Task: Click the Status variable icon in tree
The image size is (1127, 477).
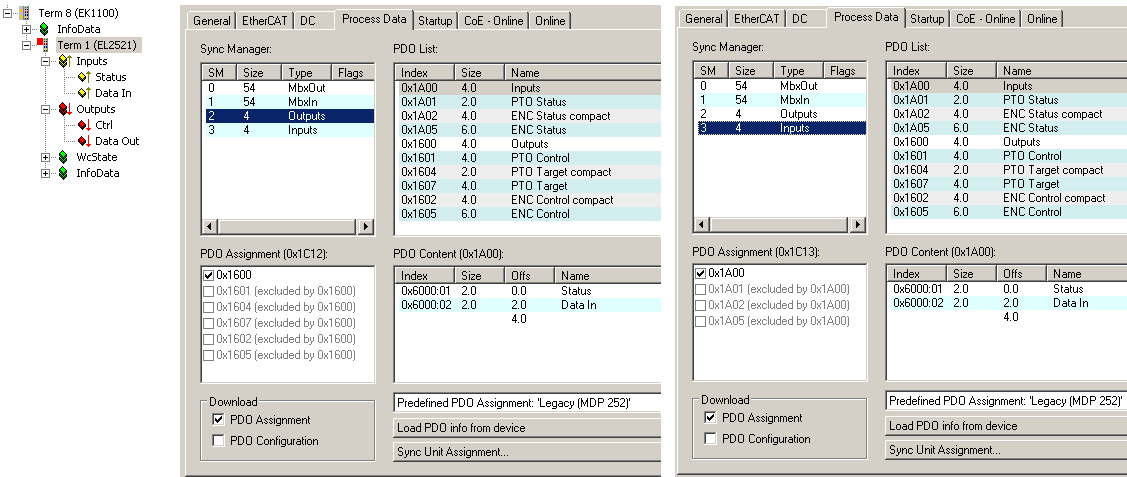Action: coord(84,77)
